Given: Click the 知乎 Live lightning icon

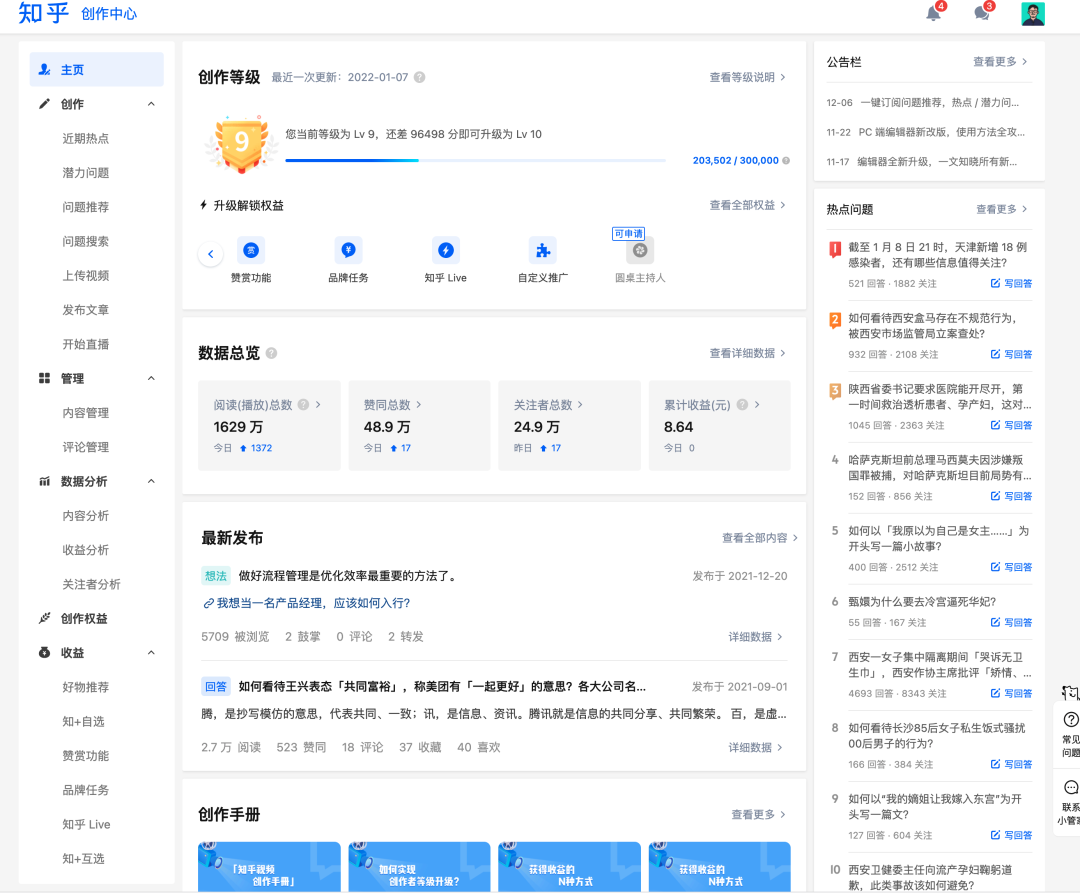Looking at the screenshot, I should click(x=446, y=250).
